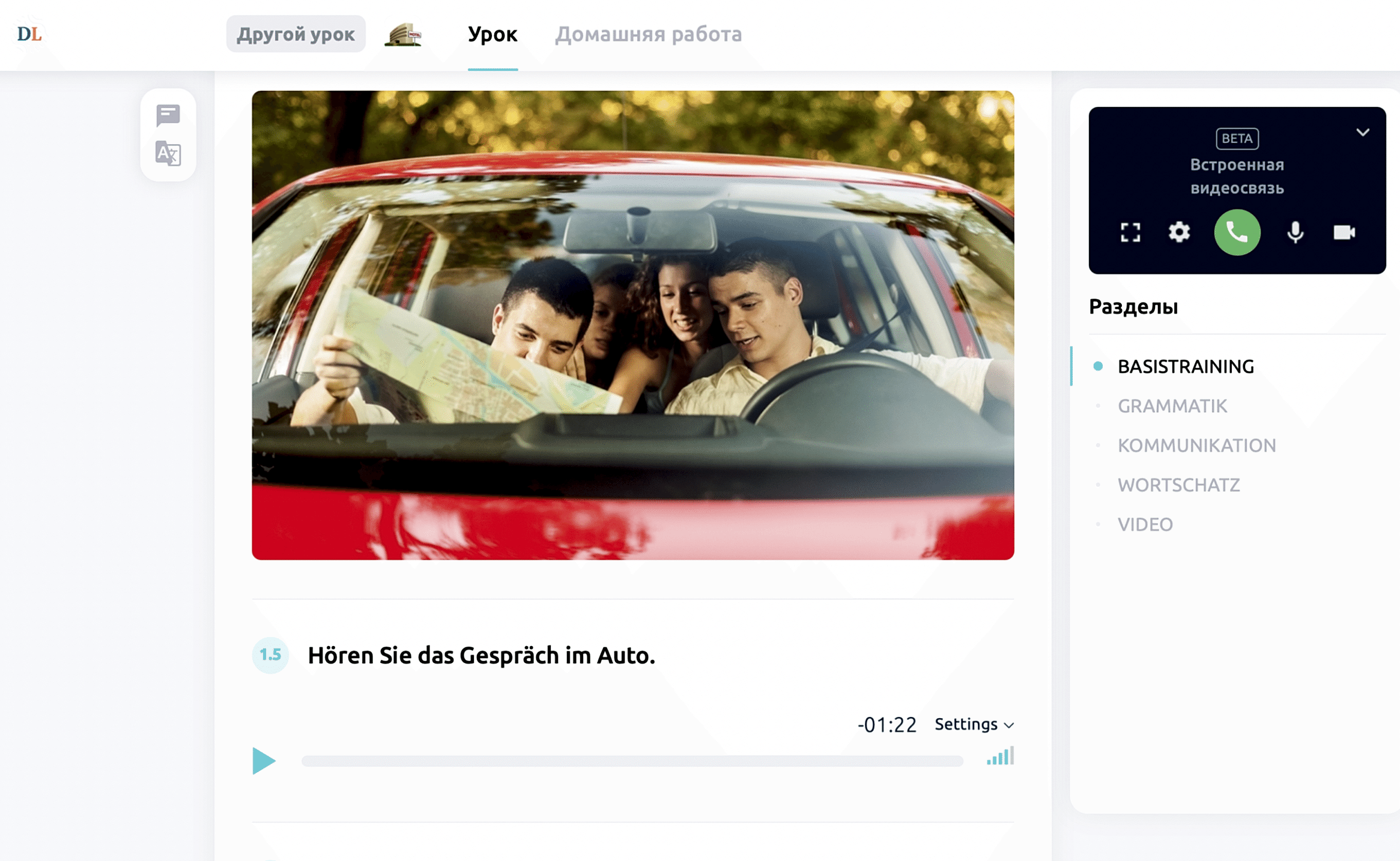This screenshot has width=1400, height=861.
Task: Click the audio progress bar
Action: 632,761
